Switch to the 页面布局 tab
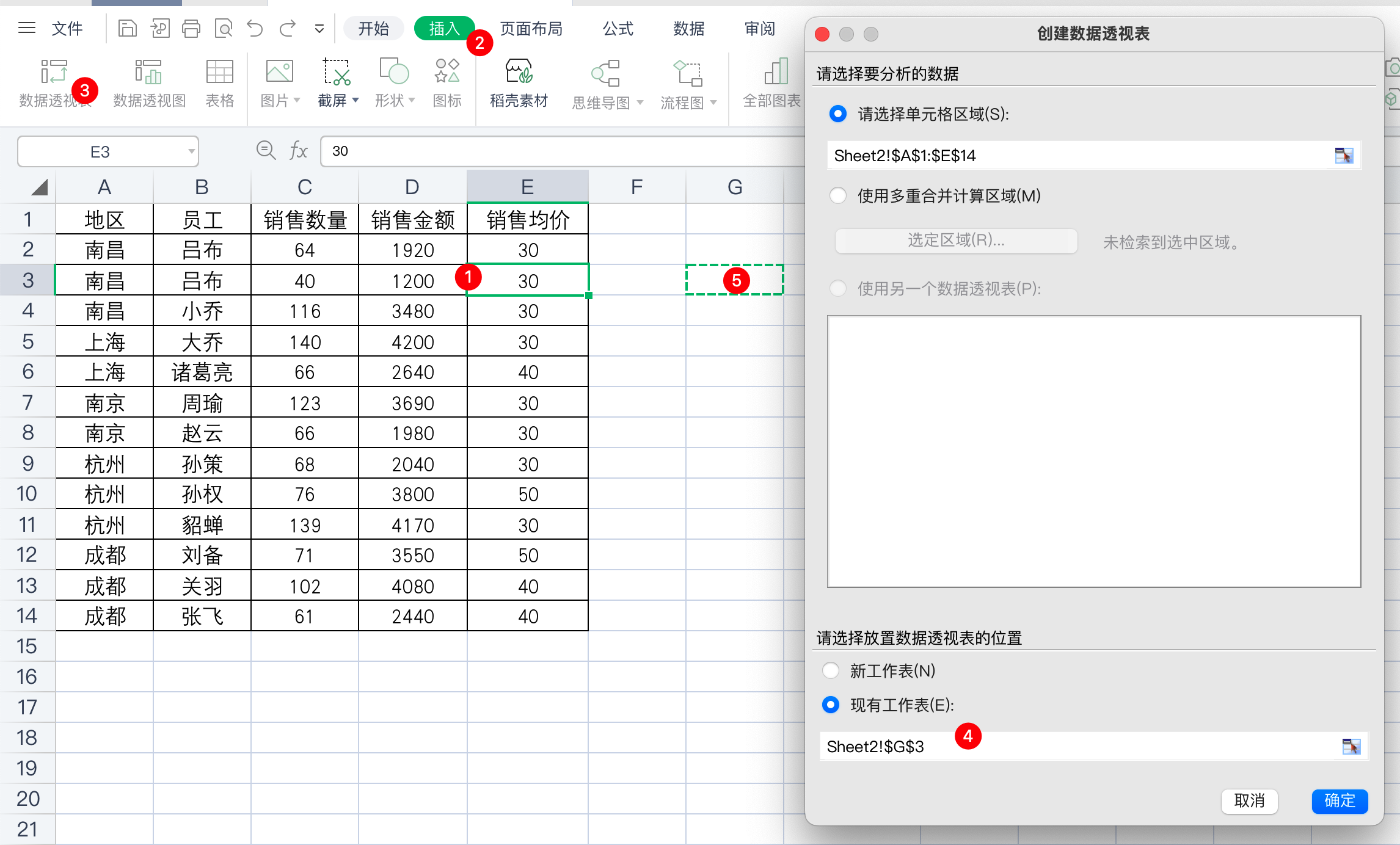This screenshot has height=845, width=1400. pyautogui.click(x=531, y=29)
